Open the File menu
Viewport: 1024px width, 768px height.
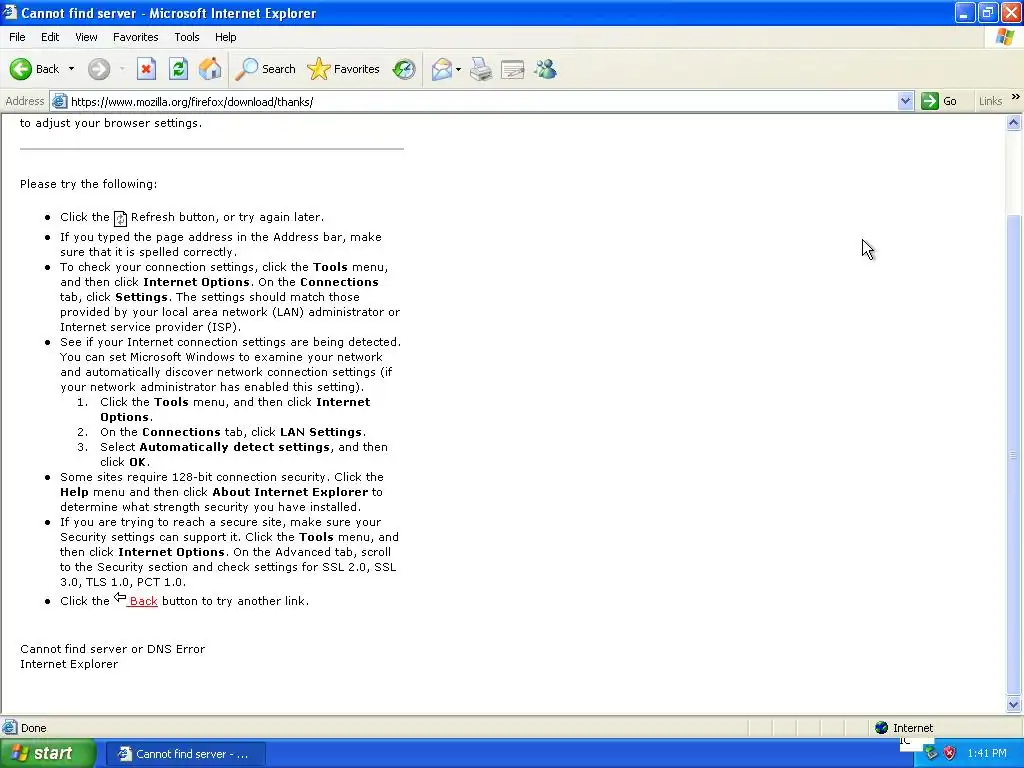pyautogui.click(x=17, y=37)
